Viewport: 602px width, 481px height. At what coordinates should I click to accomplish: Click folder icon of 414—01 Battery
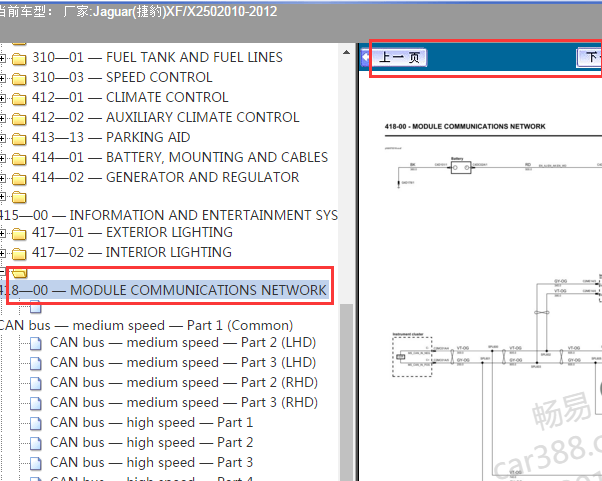point(19,159)
